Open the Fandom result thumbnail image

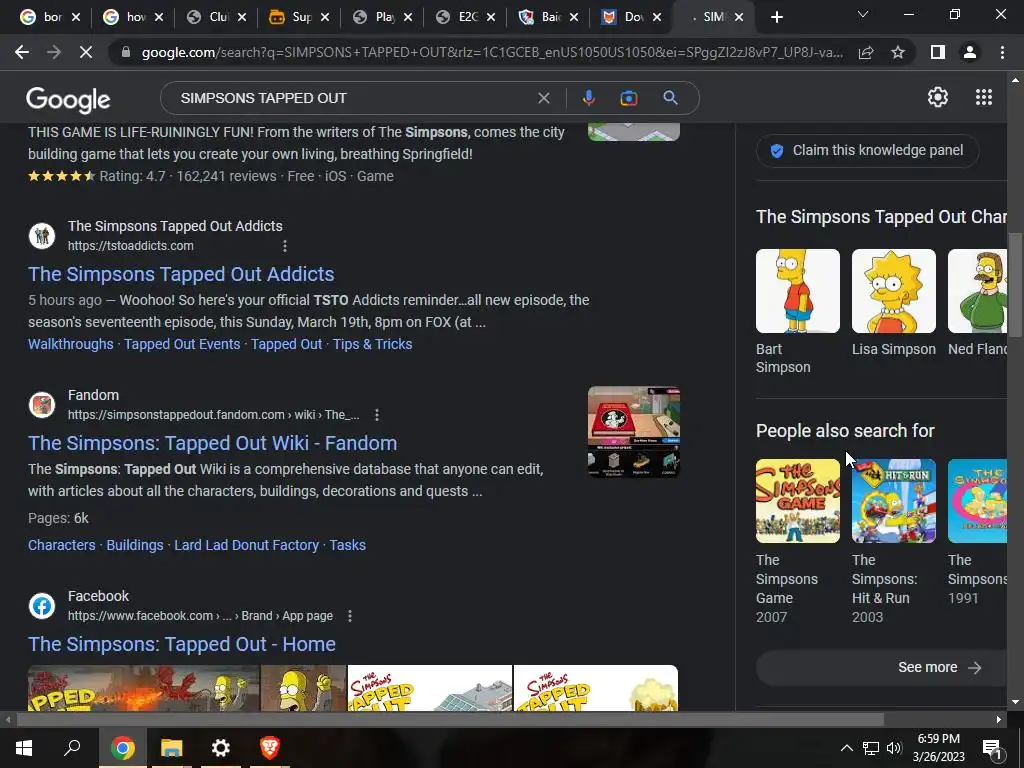pos(633,432)
